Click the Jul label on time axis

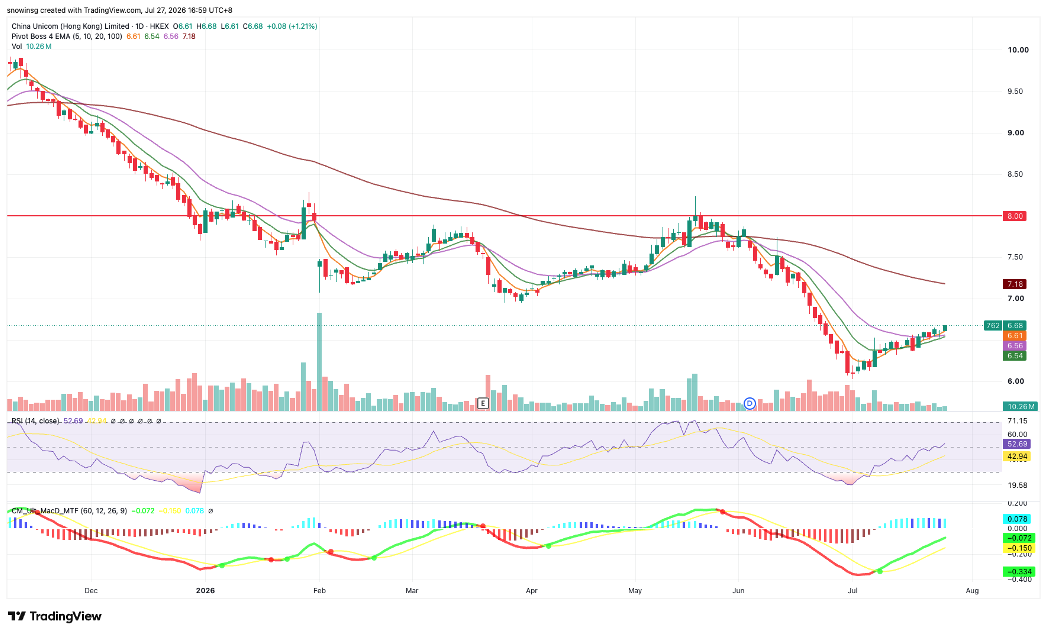point(852,590)
